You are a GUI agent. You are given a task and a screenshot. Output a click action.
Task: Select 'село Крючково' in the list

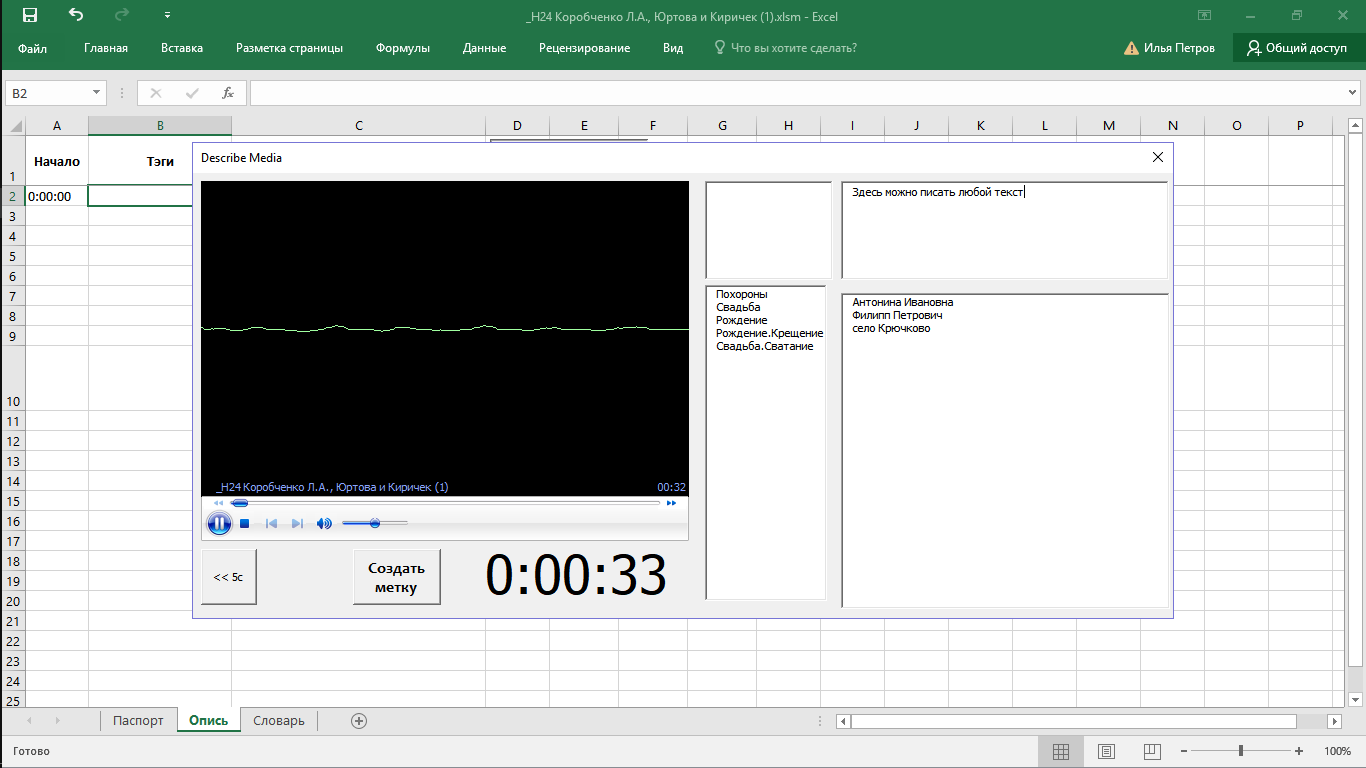[x=891, y=328]
